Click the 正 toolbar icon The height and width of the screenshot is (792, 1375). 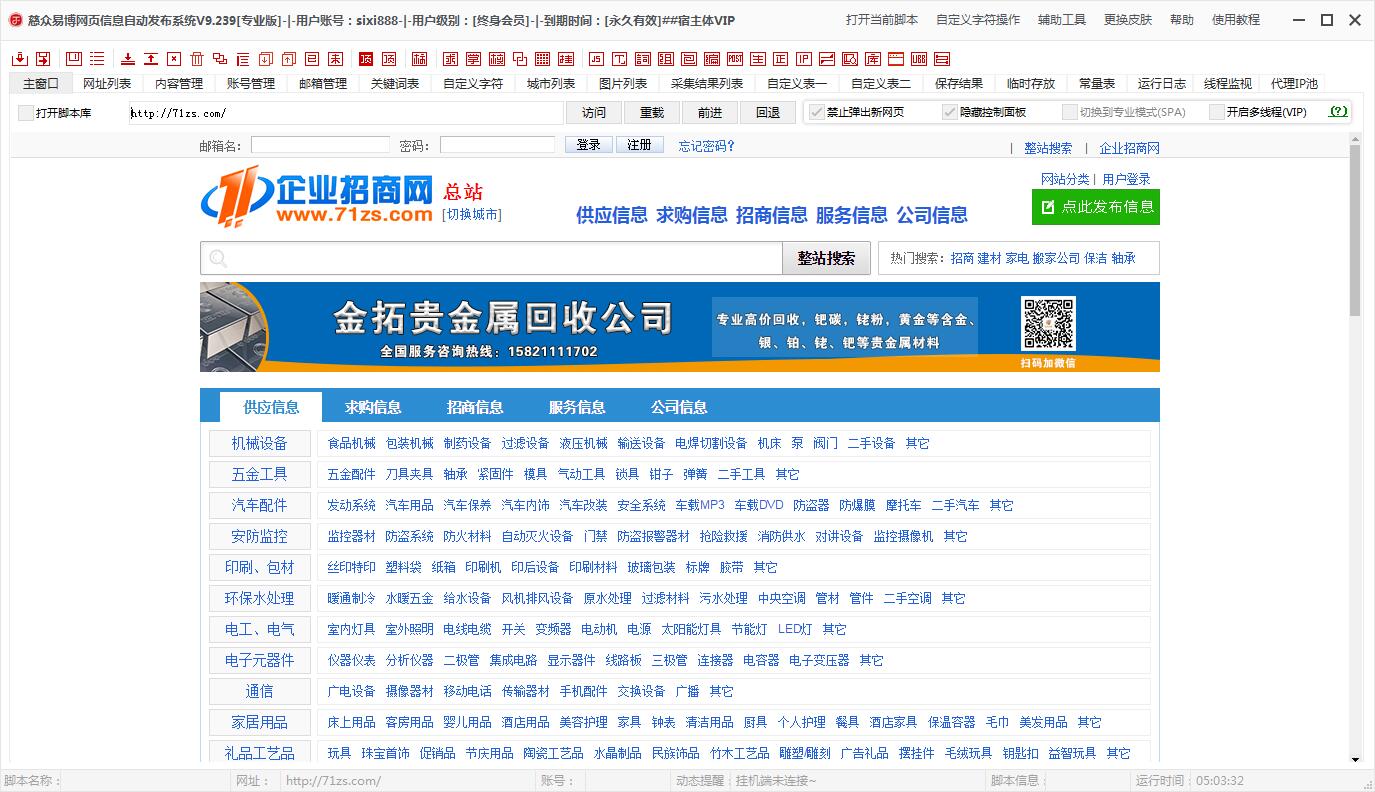(781, 59)
